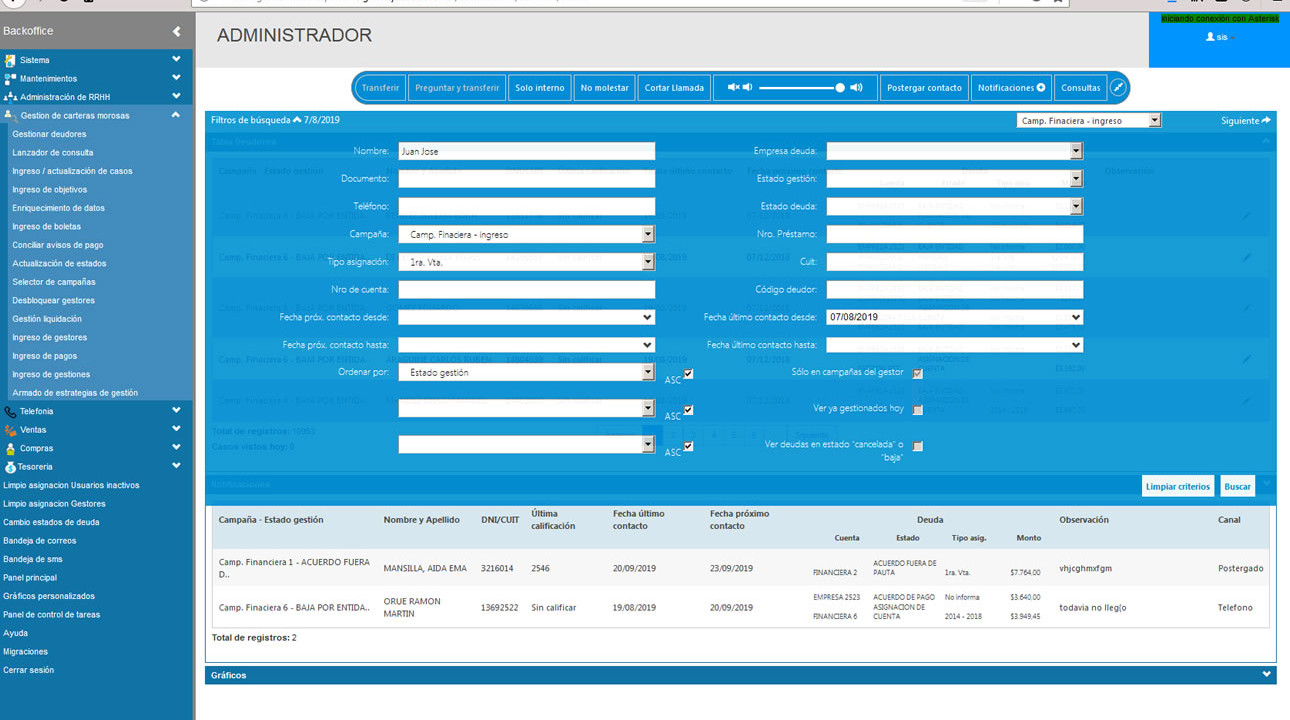Screen dimensions: 1290x720
Task: Click the ORUE RAMON MARTIN table row name
Action: click(412, 607)
